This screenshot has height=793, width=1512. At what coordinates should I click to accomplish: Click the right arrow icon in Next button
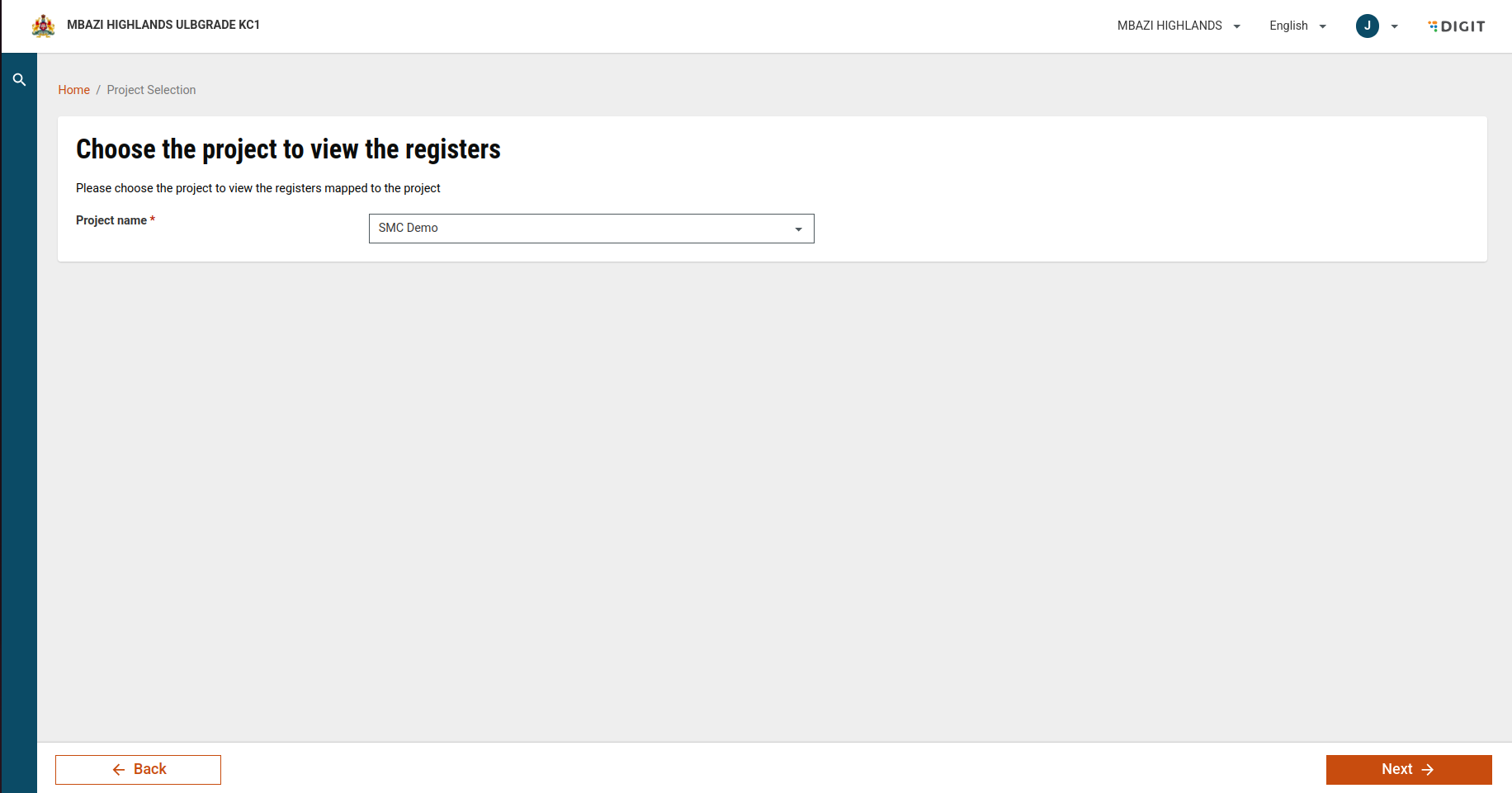[1428, 770]
